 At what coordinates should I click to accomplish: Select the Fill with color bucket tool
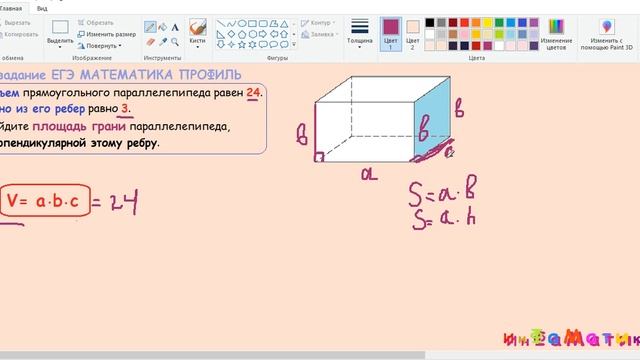[162, 27]
